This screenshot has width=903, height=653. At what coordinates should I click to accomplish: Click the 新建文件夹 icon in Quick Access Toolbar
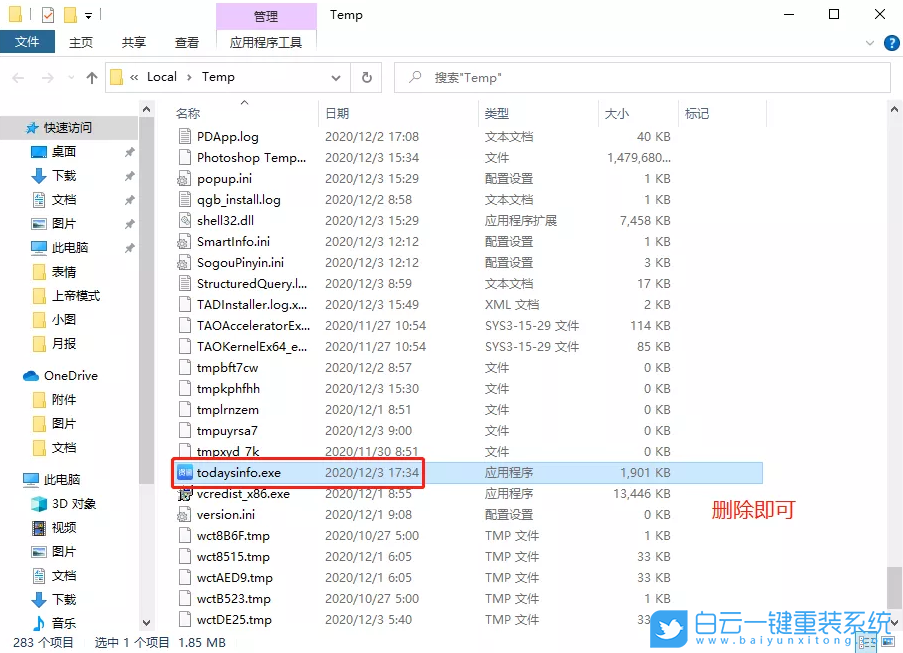point(70,14)
